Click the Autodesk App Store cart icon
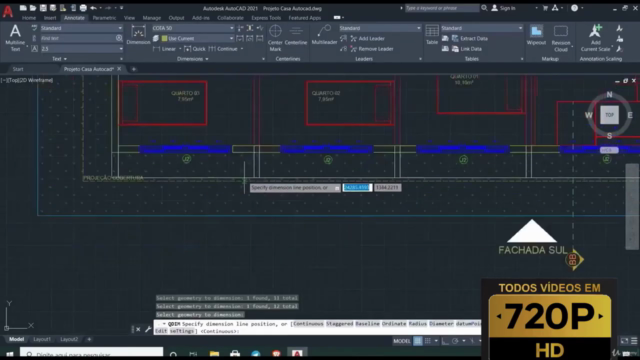 click(545, 8)
